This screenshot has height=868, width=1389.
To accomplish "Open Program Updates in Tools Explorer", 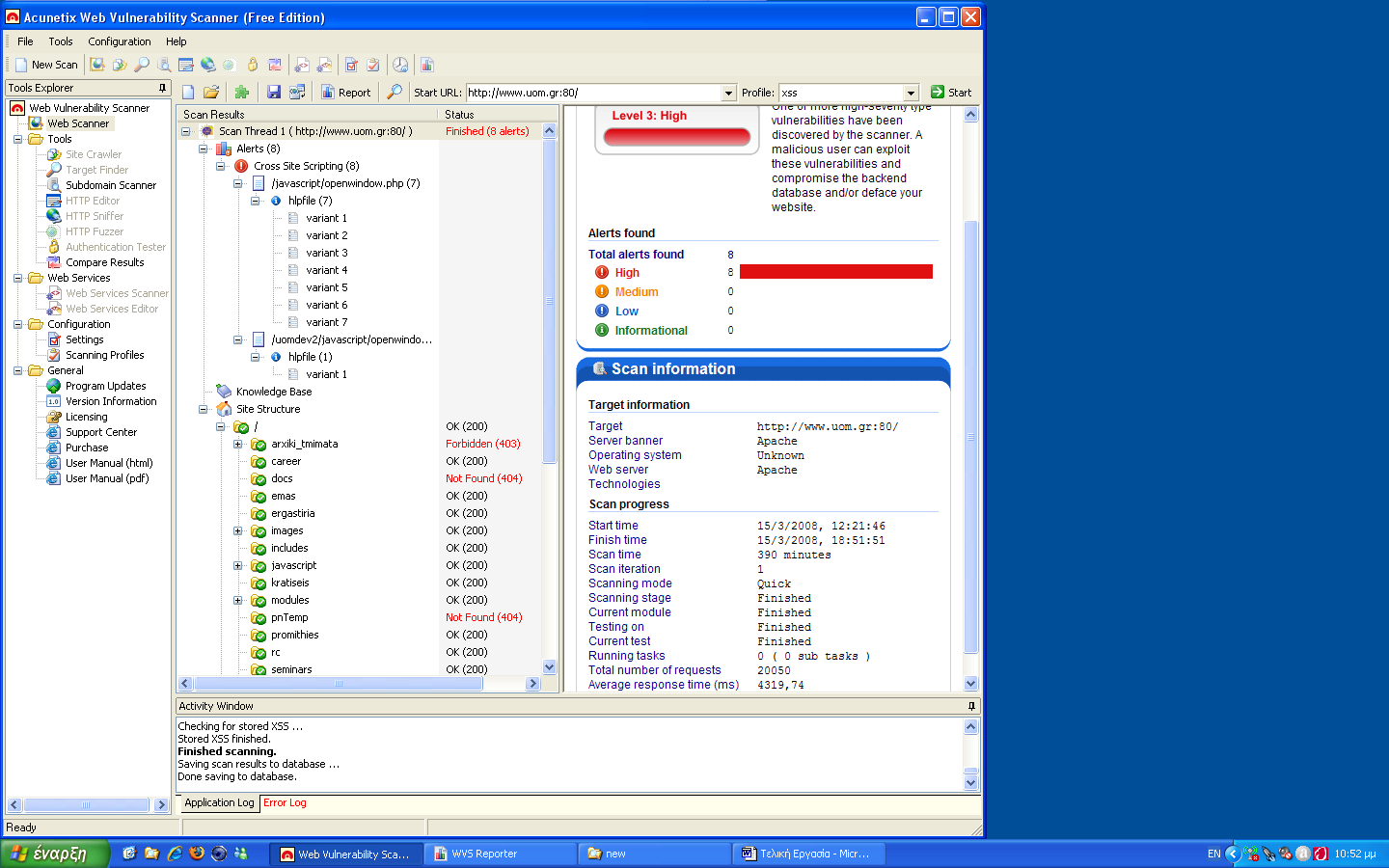I will (105, 386).
